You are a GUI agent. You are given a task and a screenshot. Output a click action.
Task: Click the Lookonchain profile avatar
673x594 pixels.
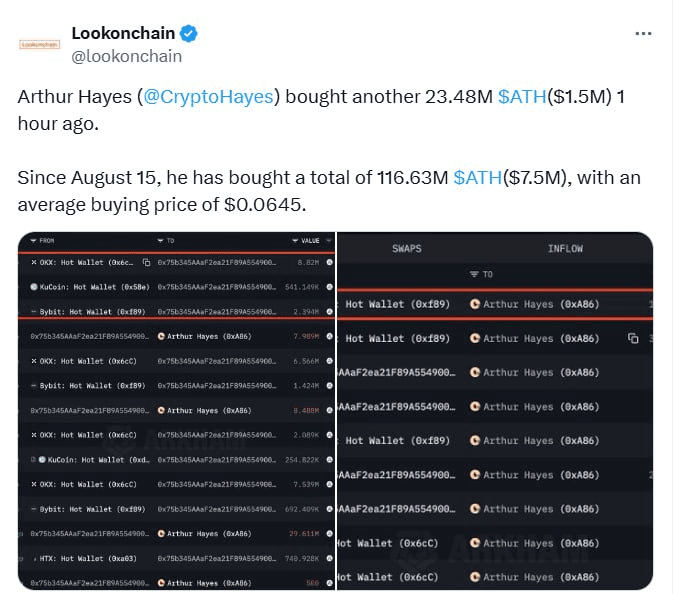pyautogui.click(x=41, y=45)
